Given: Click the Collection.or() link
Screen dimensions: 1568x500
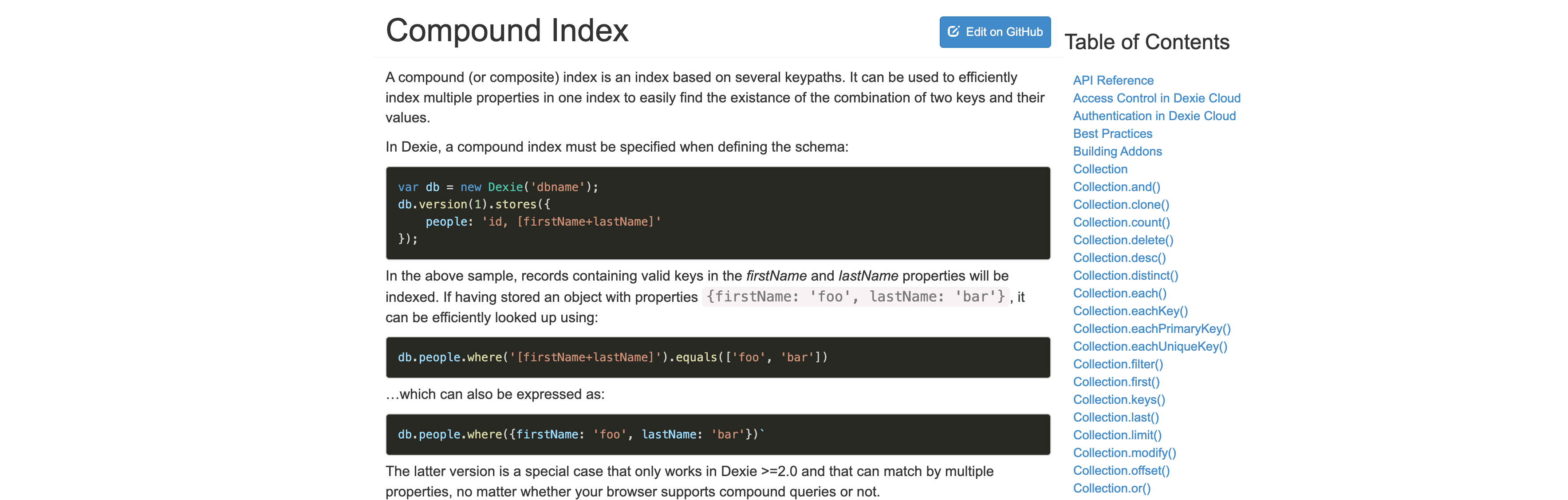Looking at the screenshot, I should pos(1111,488).
